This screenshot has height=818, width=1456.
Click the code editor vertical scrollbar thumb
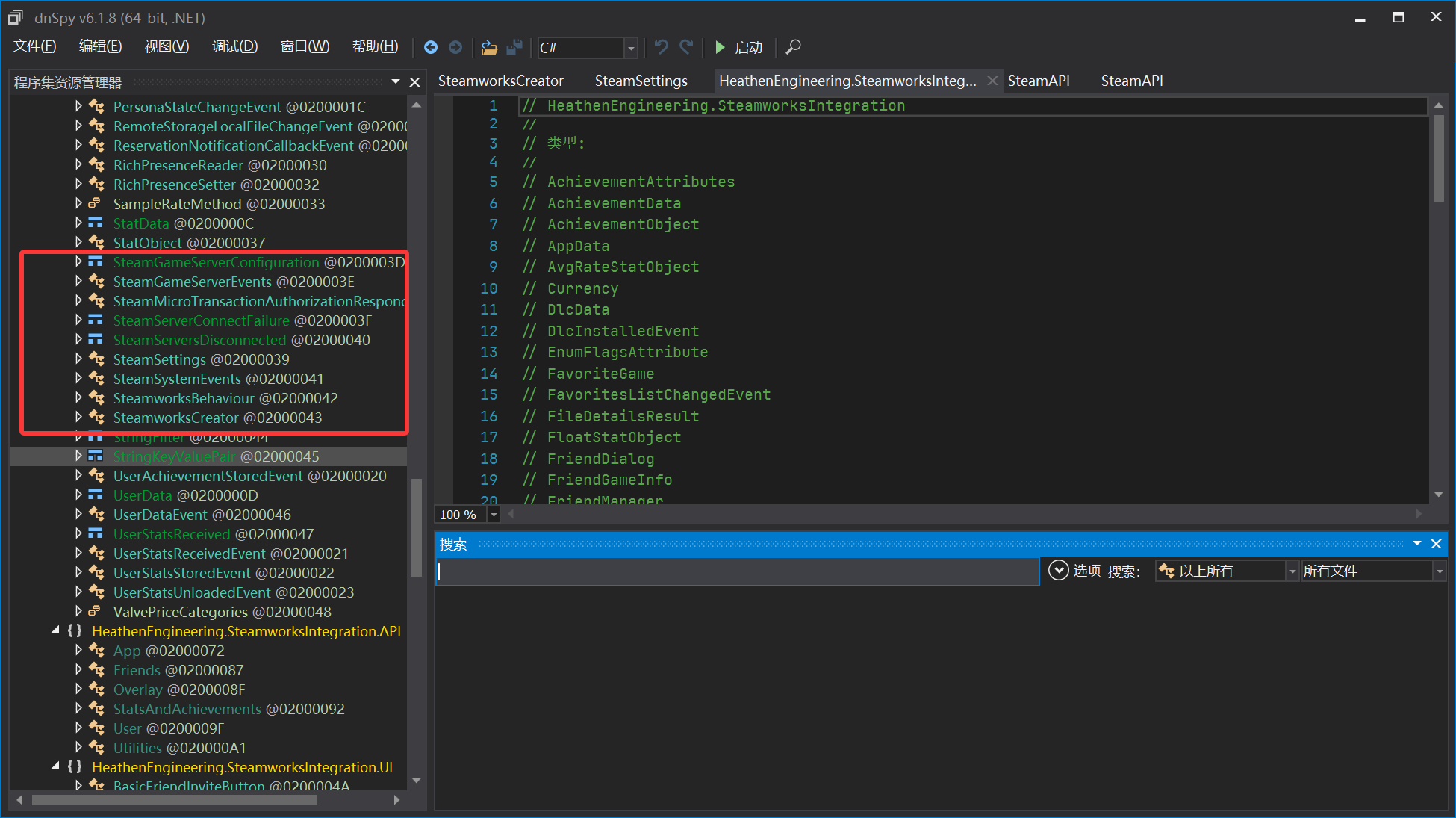click(1439, 158)
